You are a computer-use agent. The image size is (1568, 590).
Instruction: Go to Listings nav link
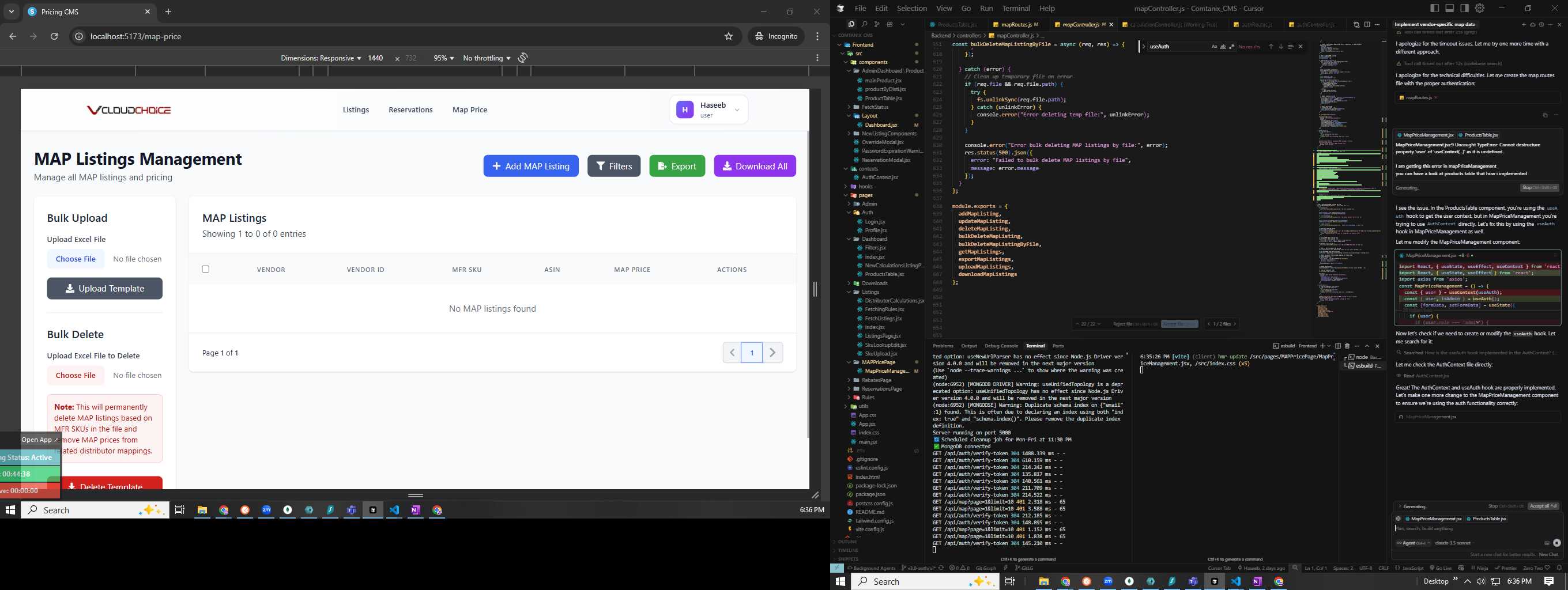pos(356,110)
